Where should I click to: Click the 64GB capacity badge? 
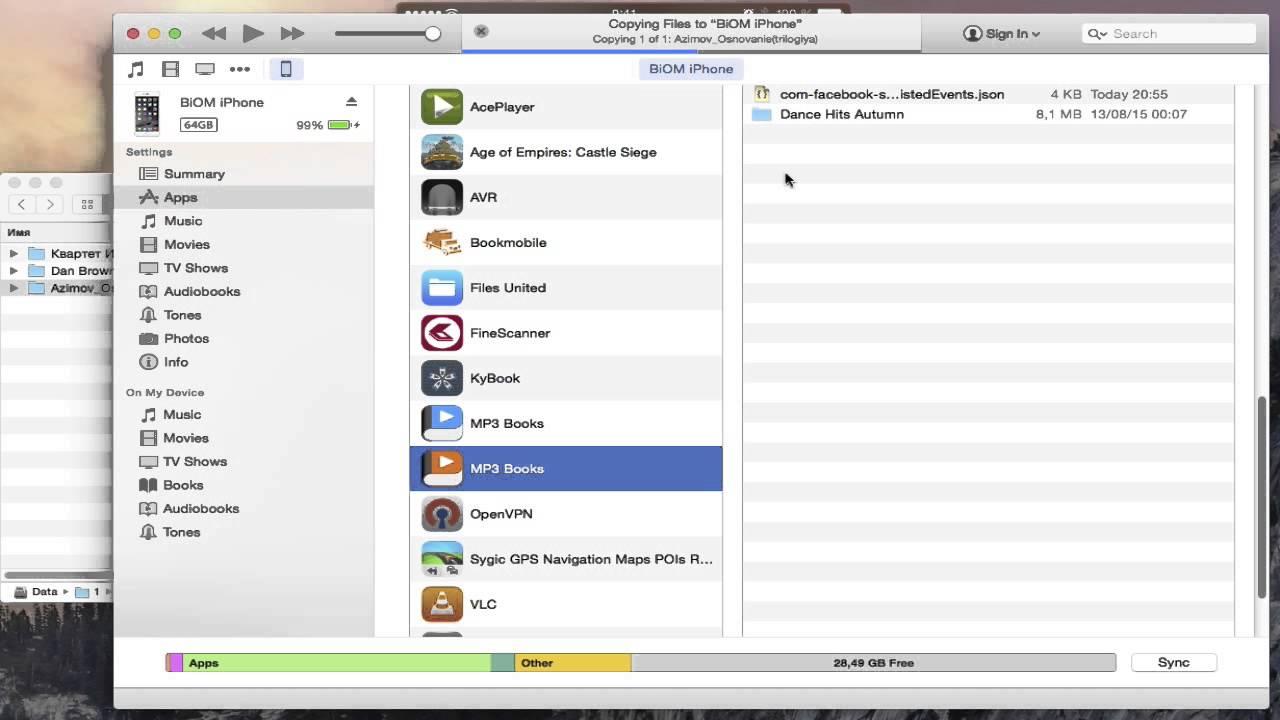pyautogui.click(x=198, y=125)
